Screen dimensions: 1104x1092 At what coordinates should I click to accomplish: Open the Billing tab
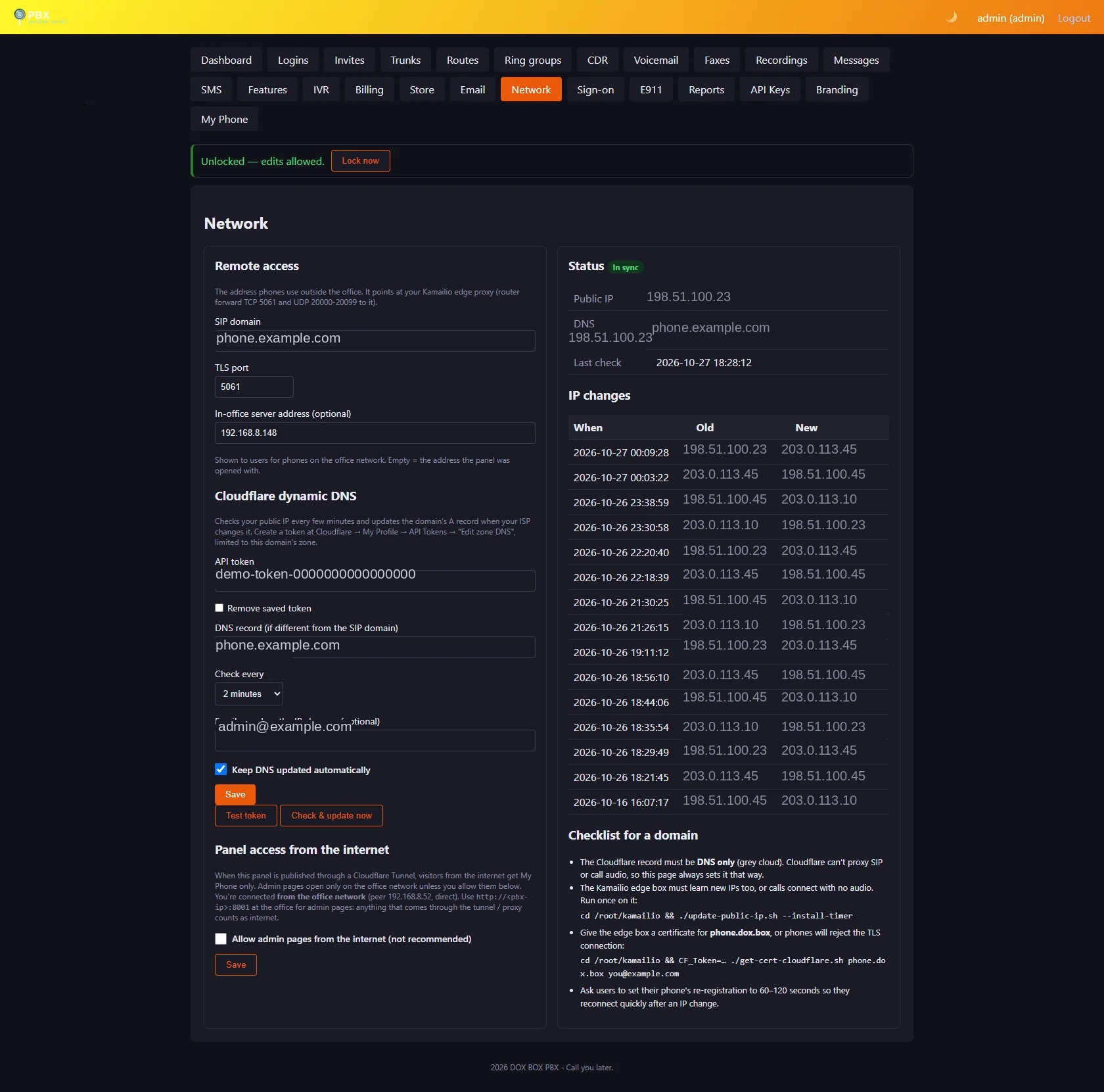pos(369,89)
